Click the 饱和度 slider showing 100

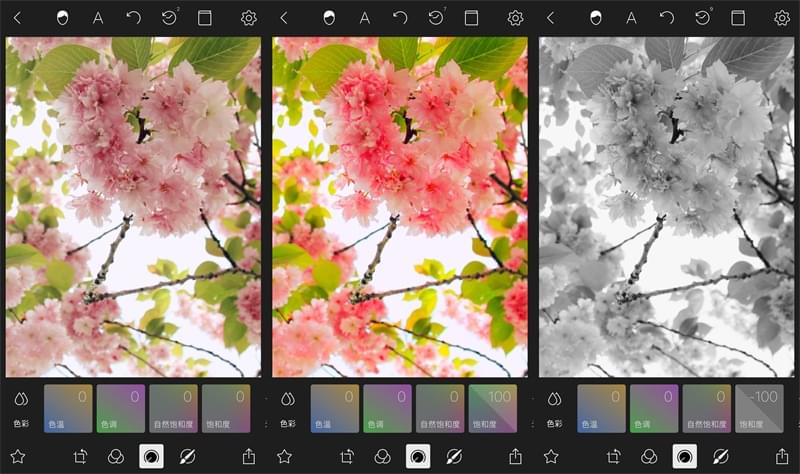492,408
